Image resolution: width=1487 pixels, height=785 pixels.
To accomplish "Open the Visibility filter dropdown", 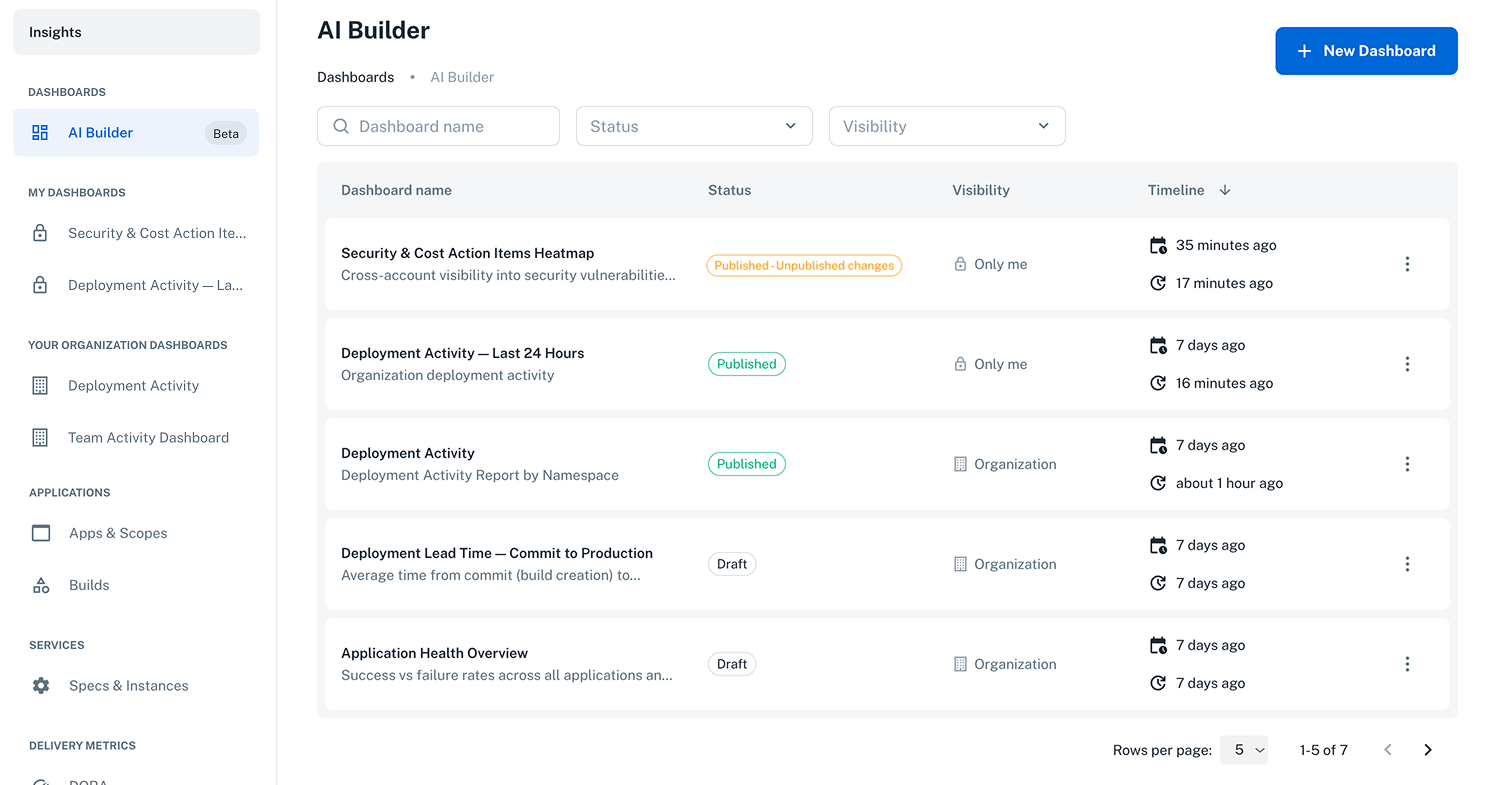I will pyautogui.click(x=946, y=125).
